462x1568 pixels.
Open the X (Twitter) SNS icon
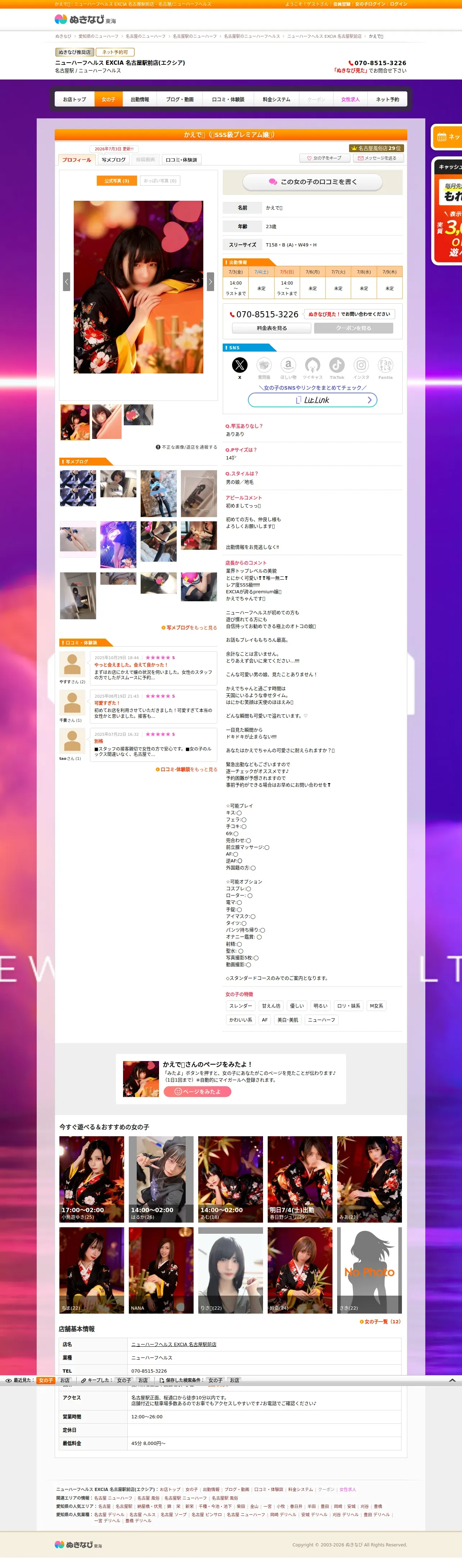click(240, 364)
